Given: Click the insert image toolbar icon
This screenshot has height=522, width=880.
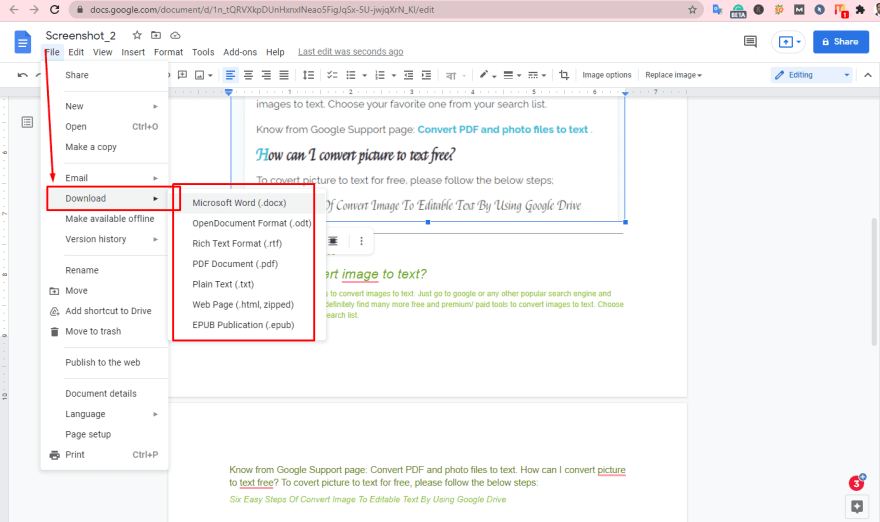Looking at the screenshot, I should (199, 75).
